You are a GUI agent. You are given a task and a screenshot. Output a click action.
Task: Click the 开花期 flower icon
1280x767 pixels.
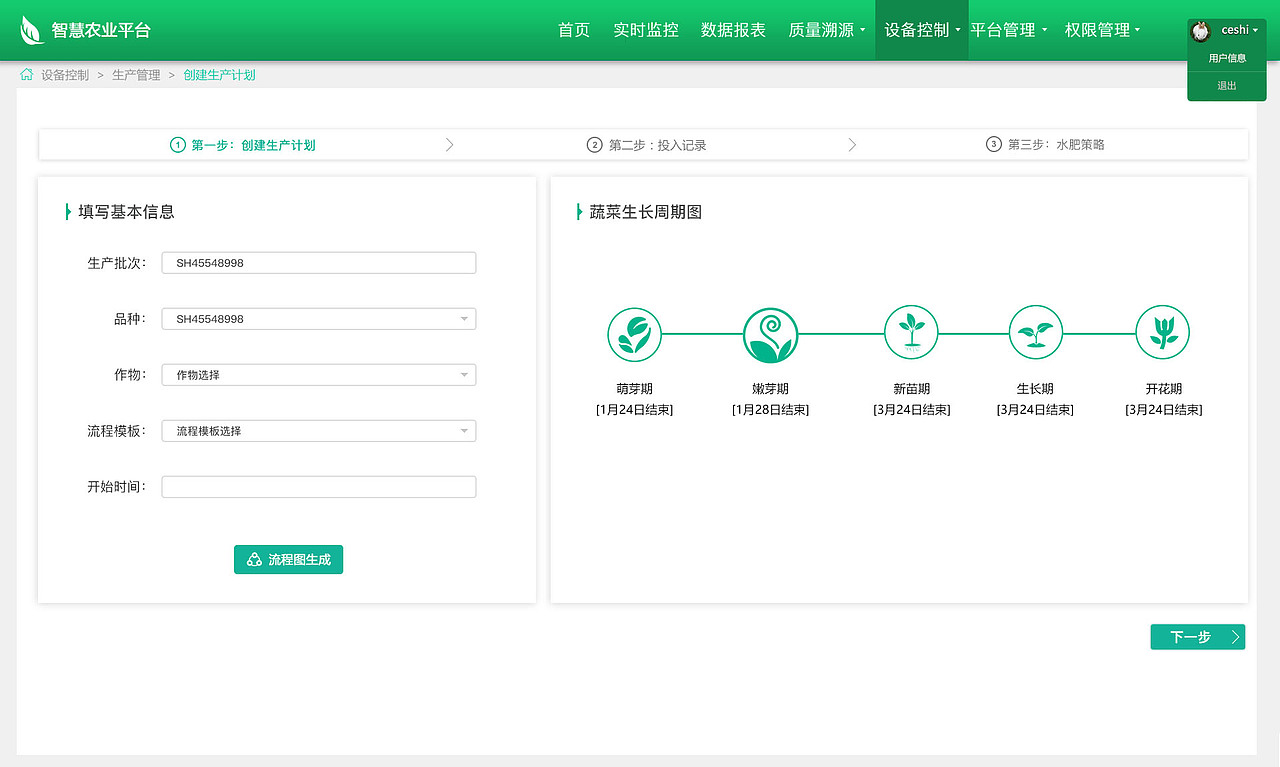(1163, 332)
